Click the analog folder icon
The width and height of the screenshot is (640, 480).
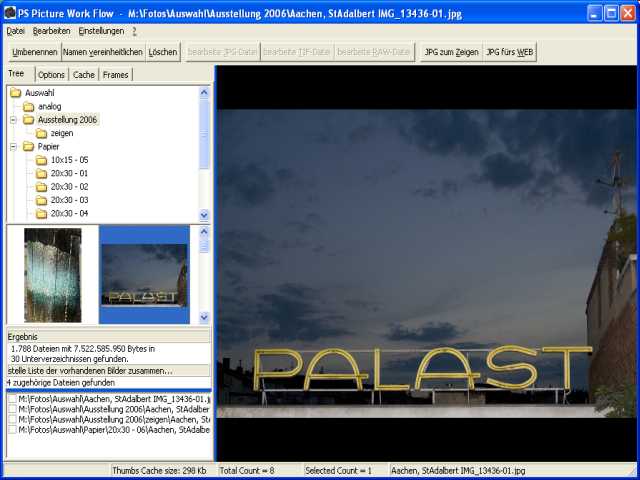[x=29, y=107]
